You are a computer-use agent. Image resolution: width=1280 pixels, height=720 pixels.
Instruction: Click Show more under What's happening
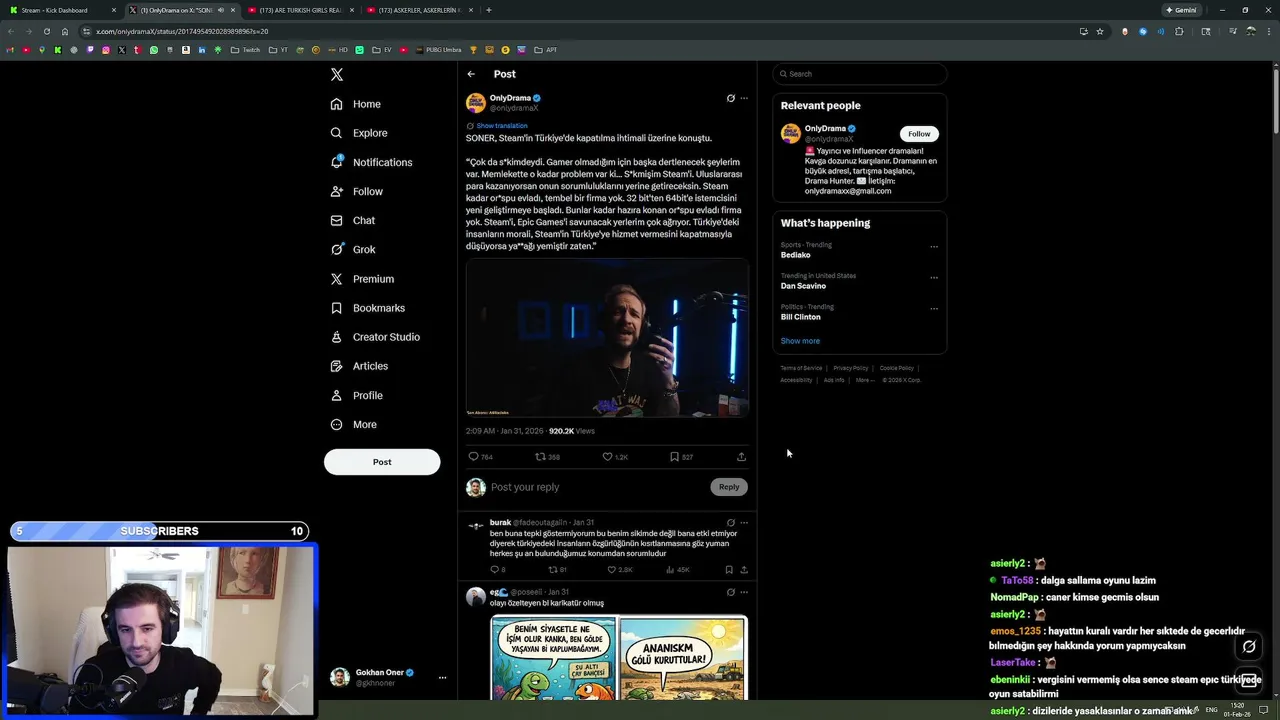[800, 341]
